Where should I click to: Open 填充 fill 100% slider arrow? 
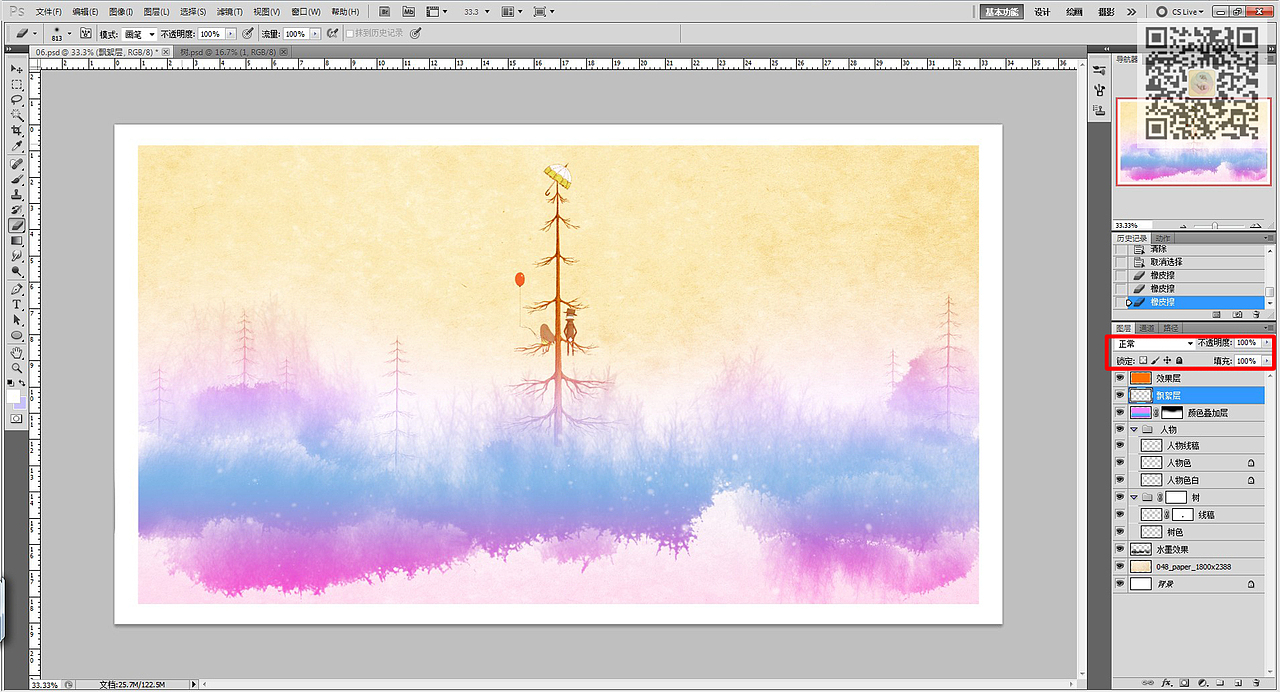(x=1266, y=360)
